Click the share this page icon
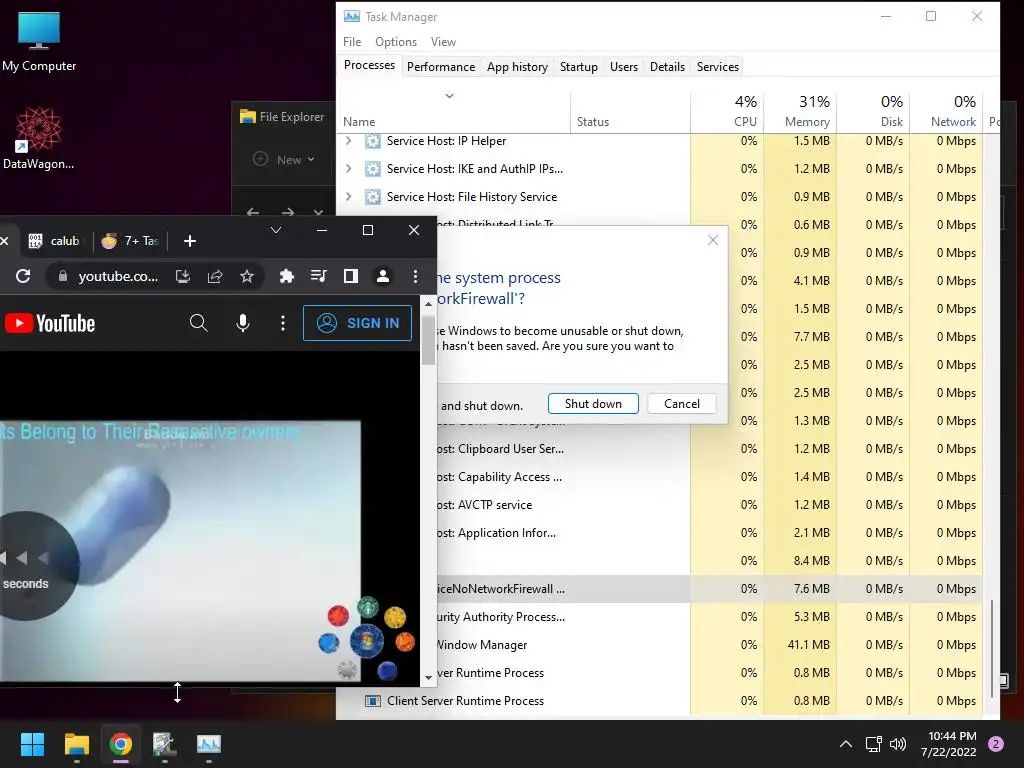Viewport: 1024px width, 768px height. click(215, 276)
